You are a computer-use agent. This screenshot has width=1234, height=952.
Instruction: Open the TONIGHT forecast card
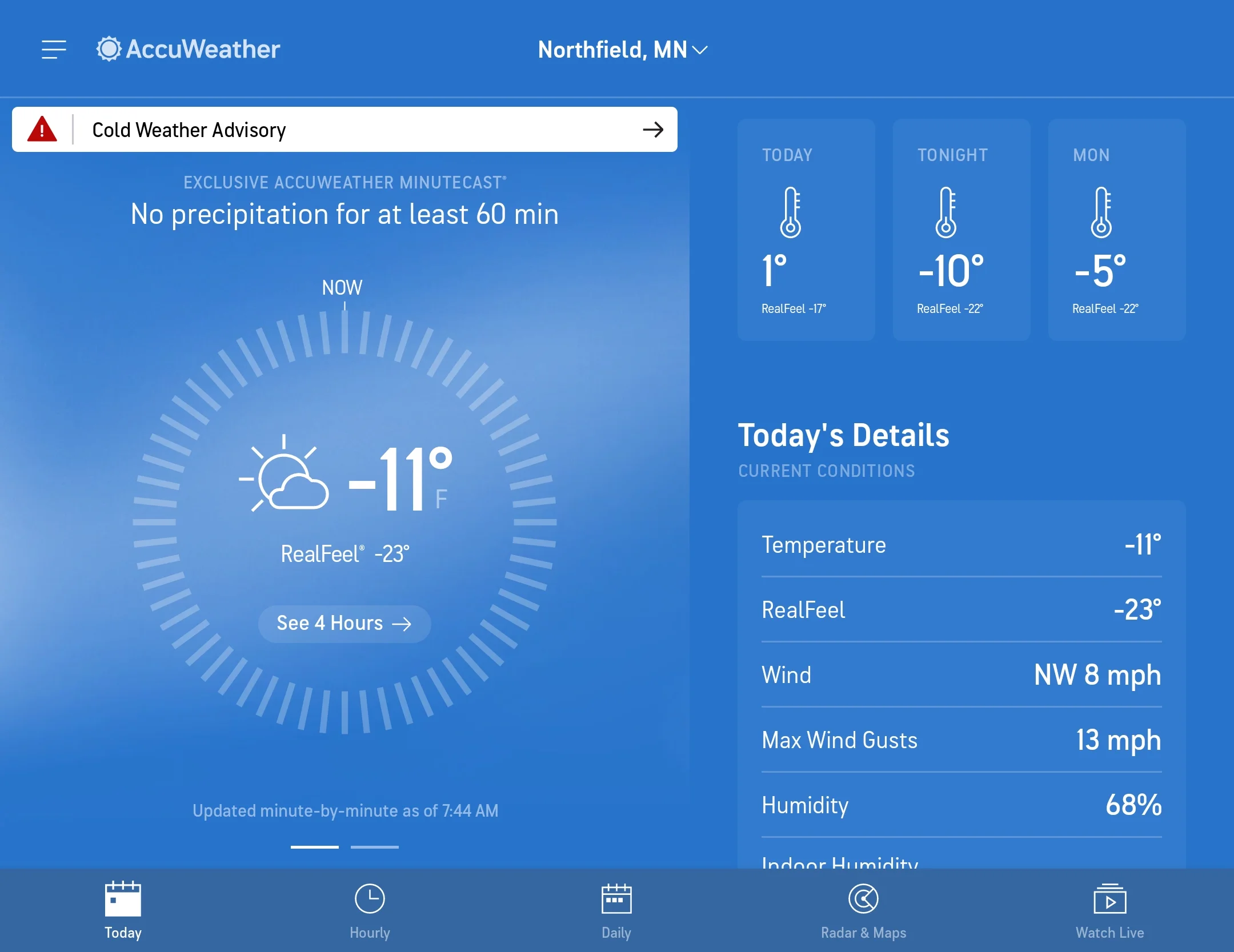click(961, 230)
